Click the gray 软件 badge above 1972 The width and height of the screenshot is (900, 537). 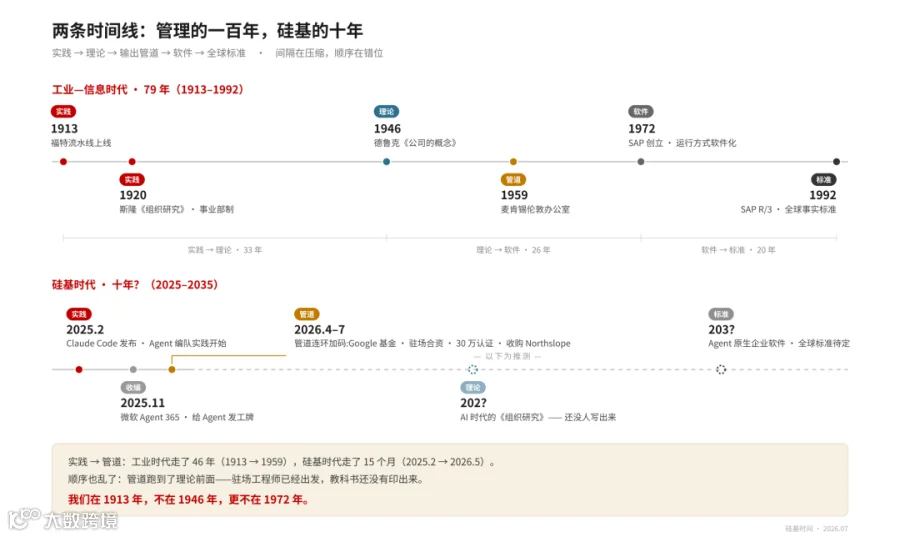click(641, 111)
